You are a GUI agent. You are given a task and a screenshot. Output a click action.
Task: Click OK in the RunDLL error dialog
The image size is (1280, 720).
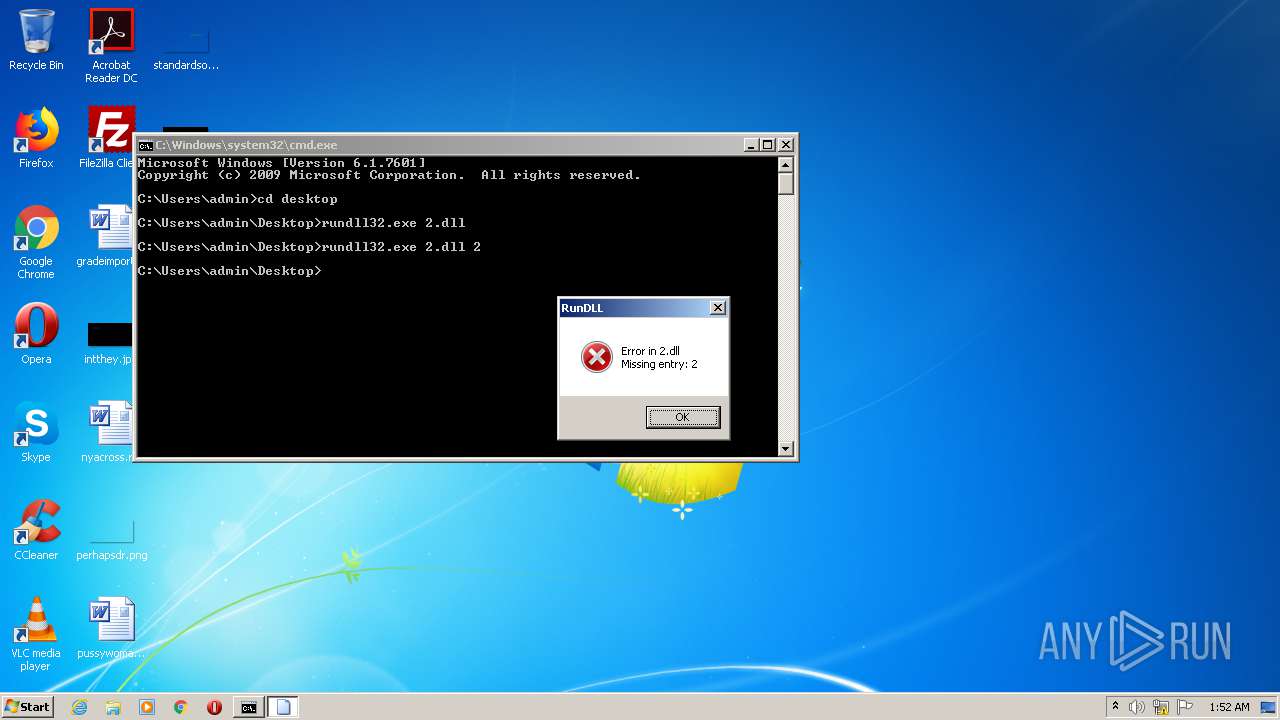(x=682, y=417)
